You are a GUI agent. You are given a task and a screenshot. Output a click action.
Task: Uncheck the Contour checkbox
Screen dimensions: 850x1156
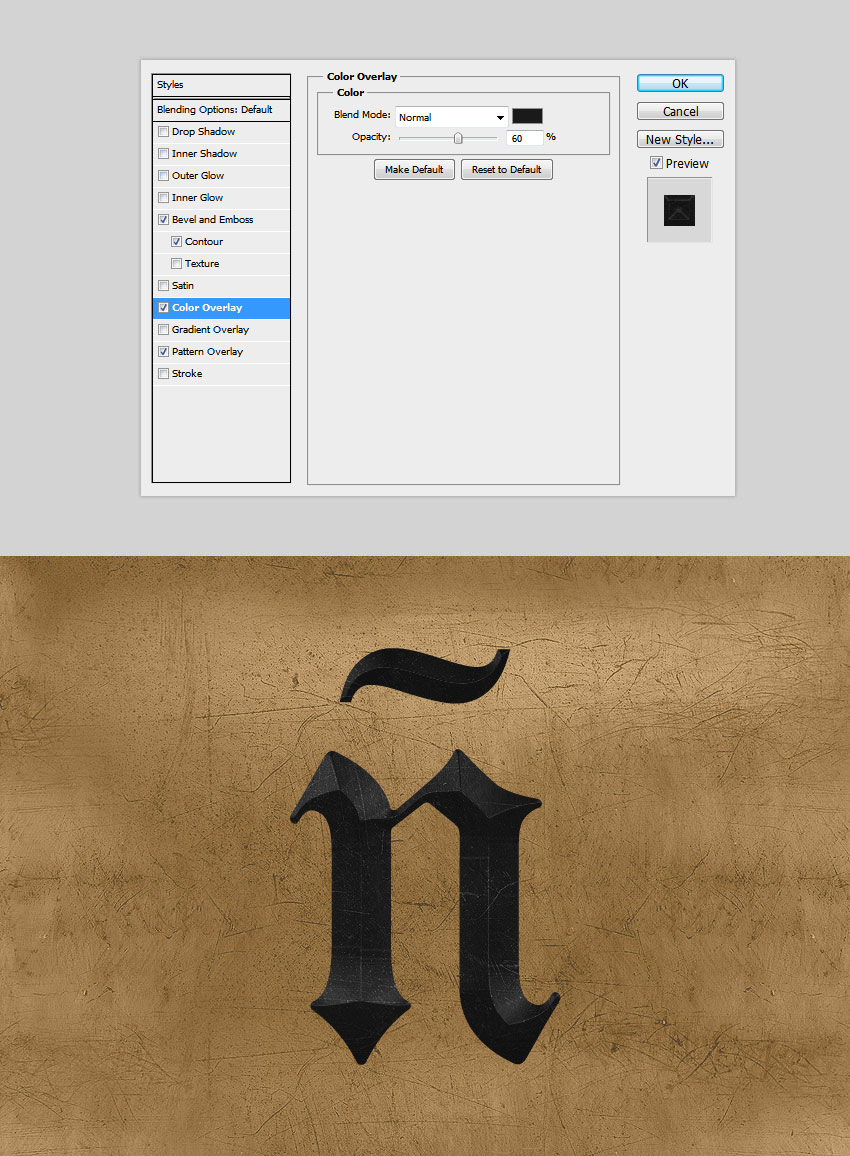point(176,242)
